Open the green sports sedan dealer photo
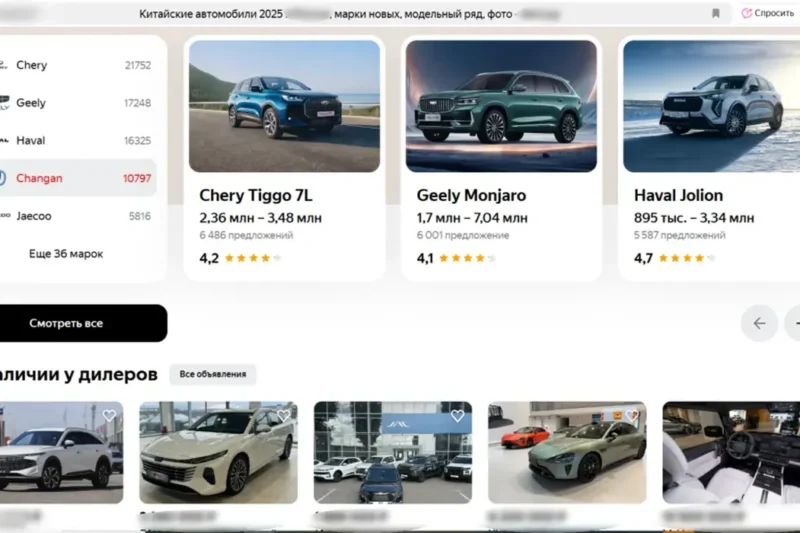 click(x=566, y=452)
